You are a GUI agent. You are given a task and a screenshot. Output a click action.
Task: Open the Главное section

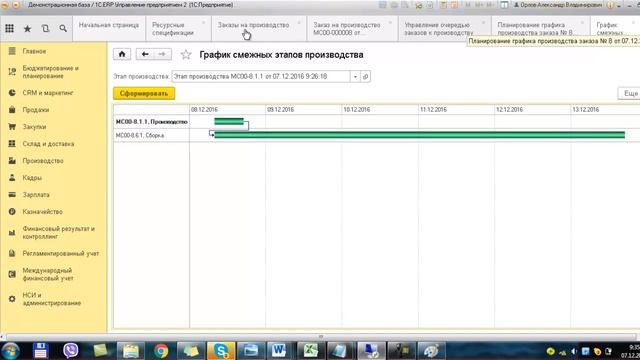pos(34,51)
